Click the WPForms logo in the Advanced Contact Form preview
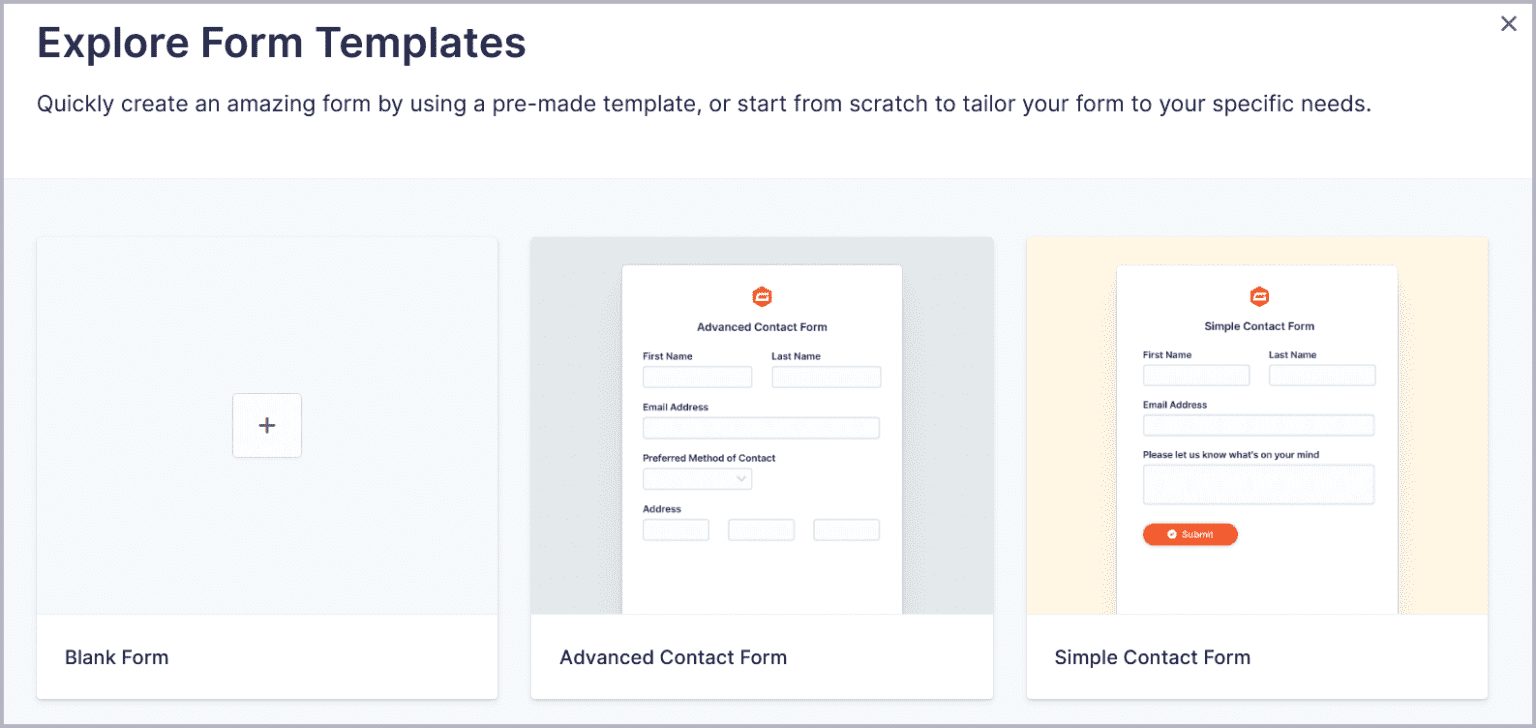The image size is (1536, 728). point(761,296)
